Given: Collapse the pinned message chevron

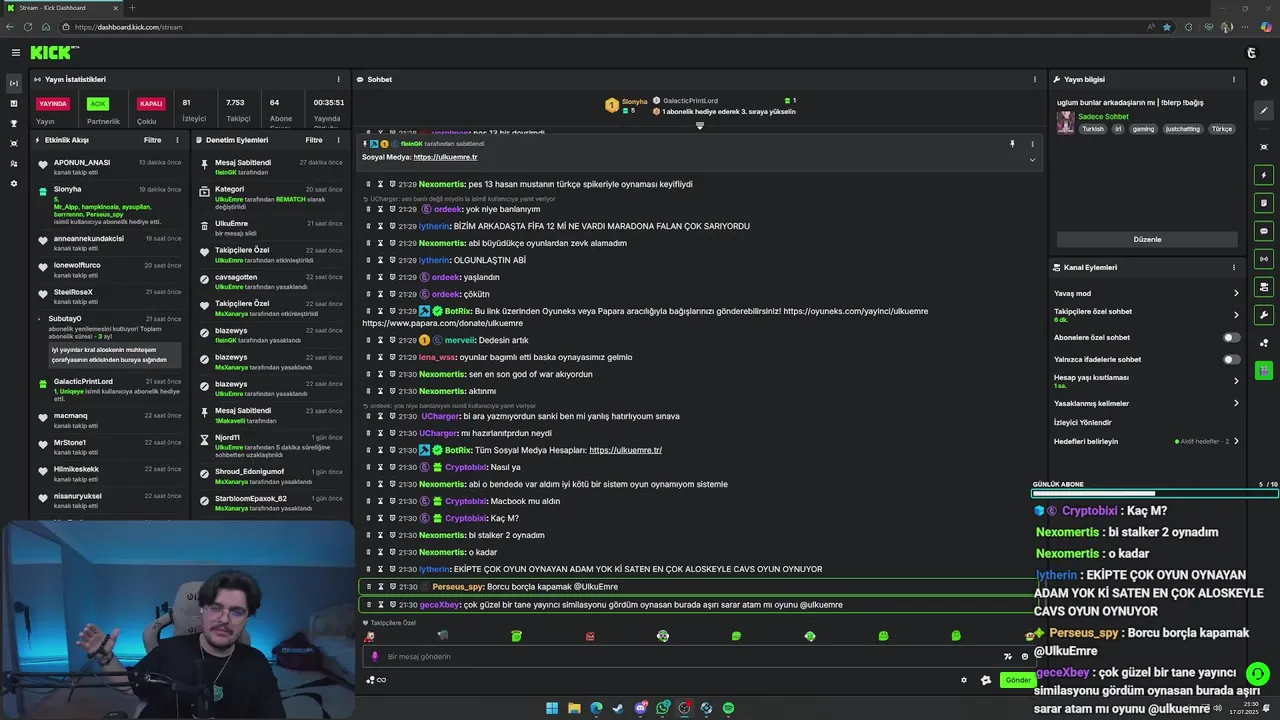Looking at the screenshot, I should pos(1032,160).
